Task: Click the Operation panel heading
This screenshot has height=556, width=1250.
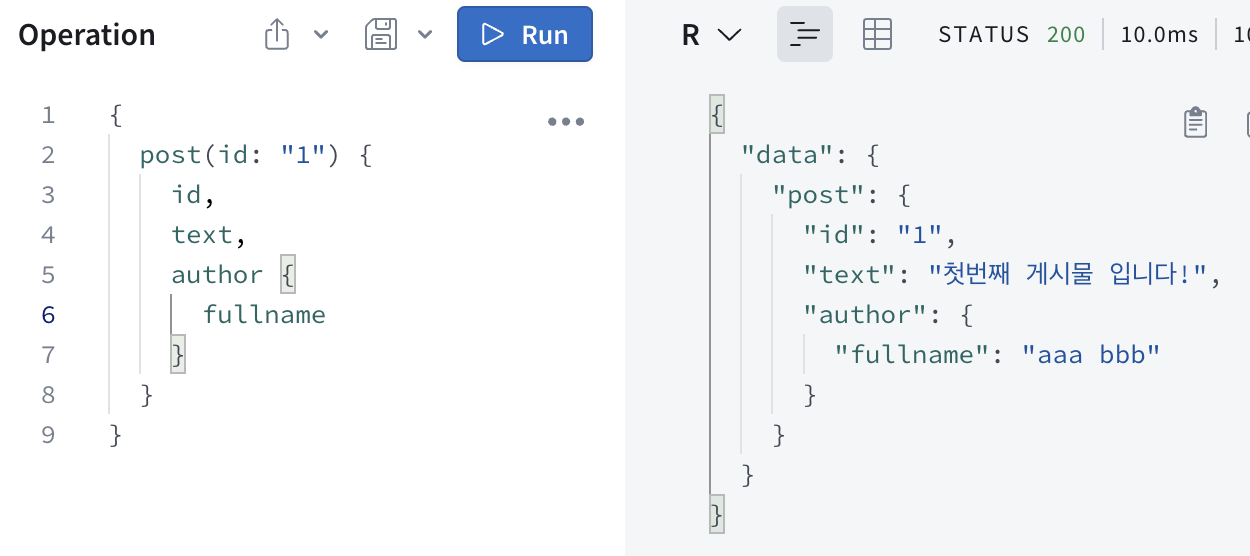Action: point(87,35)
